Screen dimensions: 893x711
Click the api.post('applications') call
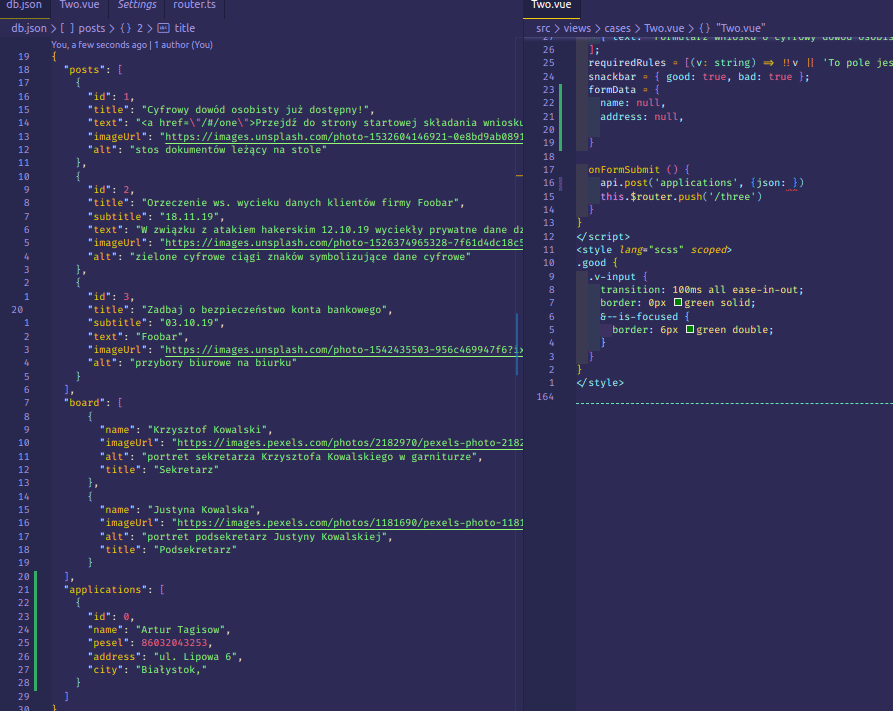(x=702, y=183)
